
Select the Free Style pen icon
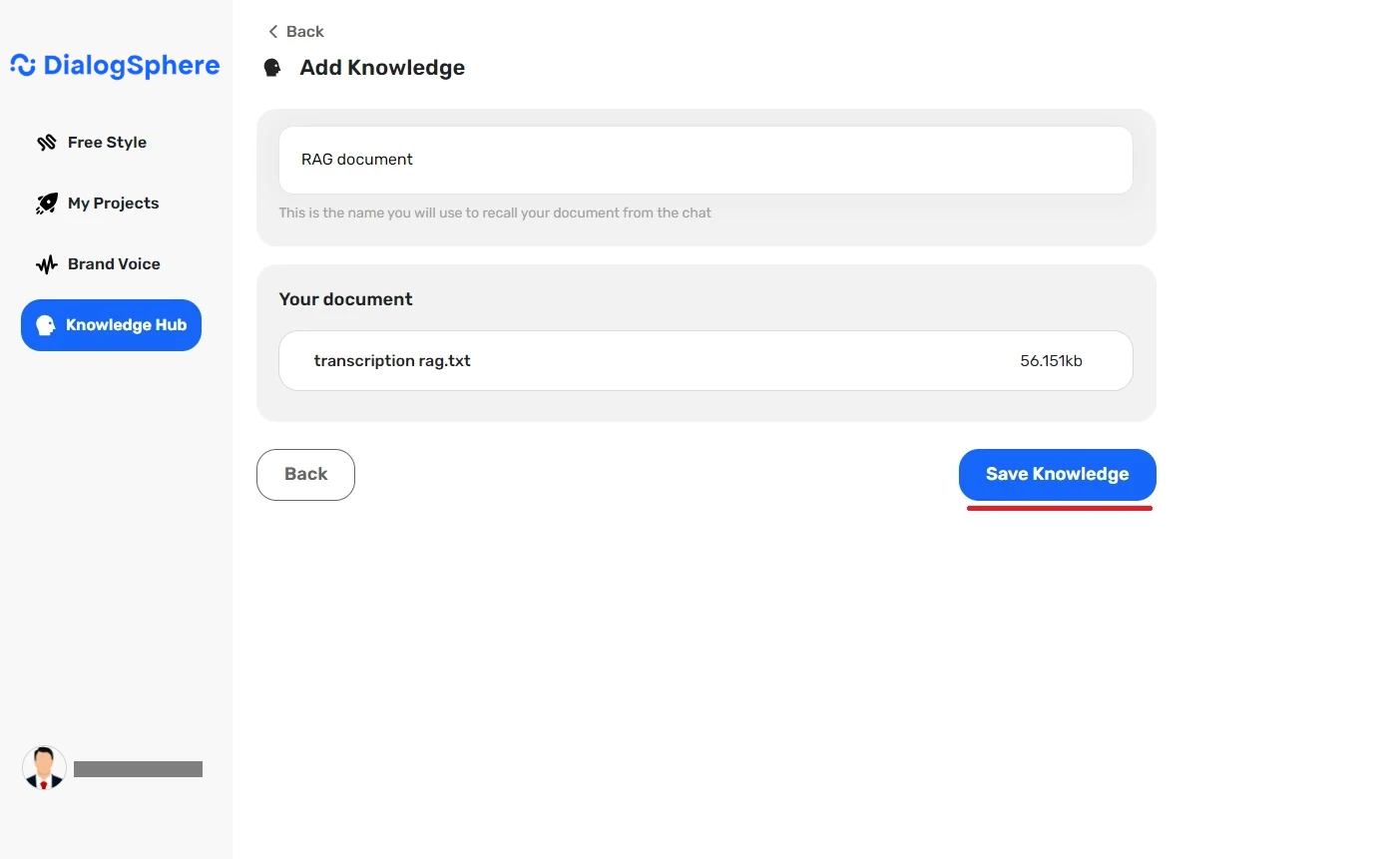tap(47, 142)
